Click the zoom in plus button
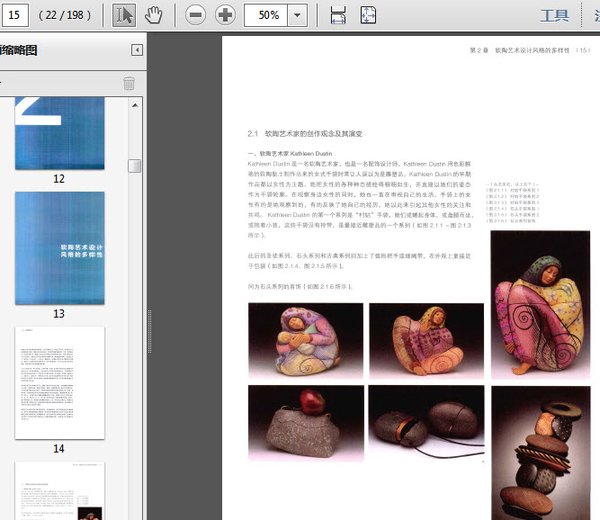Screen dimensions: 600x520 pos(225,15)
